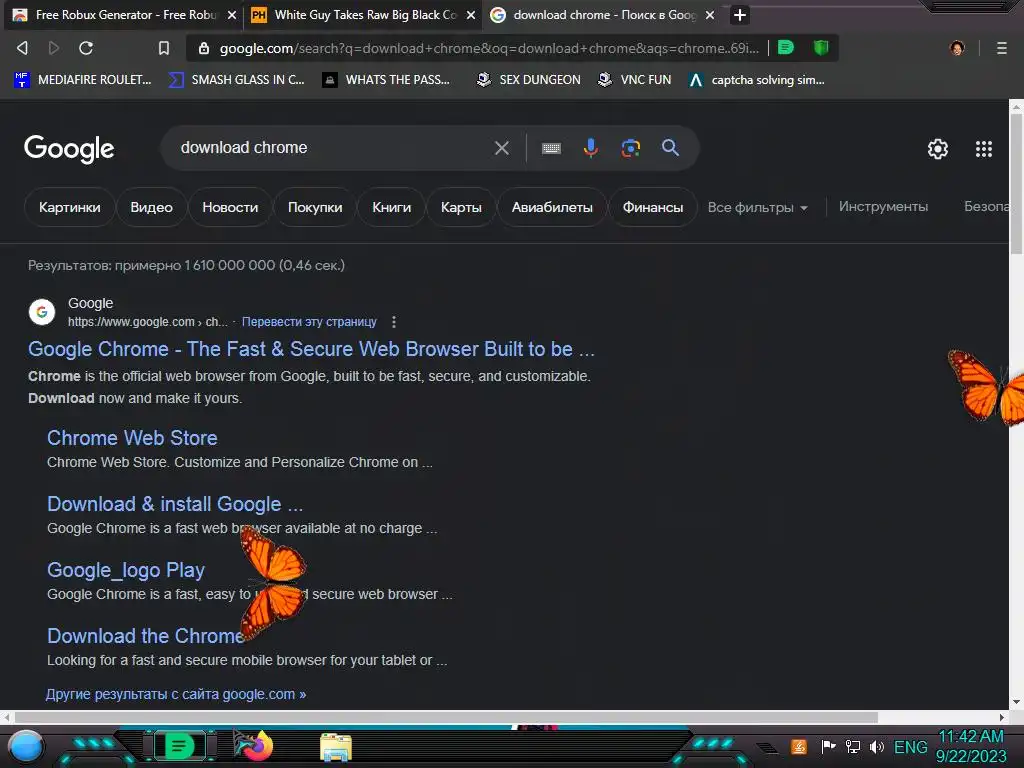This screenshot has width=1024, height=768.
Task: Open the green extension icon in the address bar
Action: click(786, 47)
